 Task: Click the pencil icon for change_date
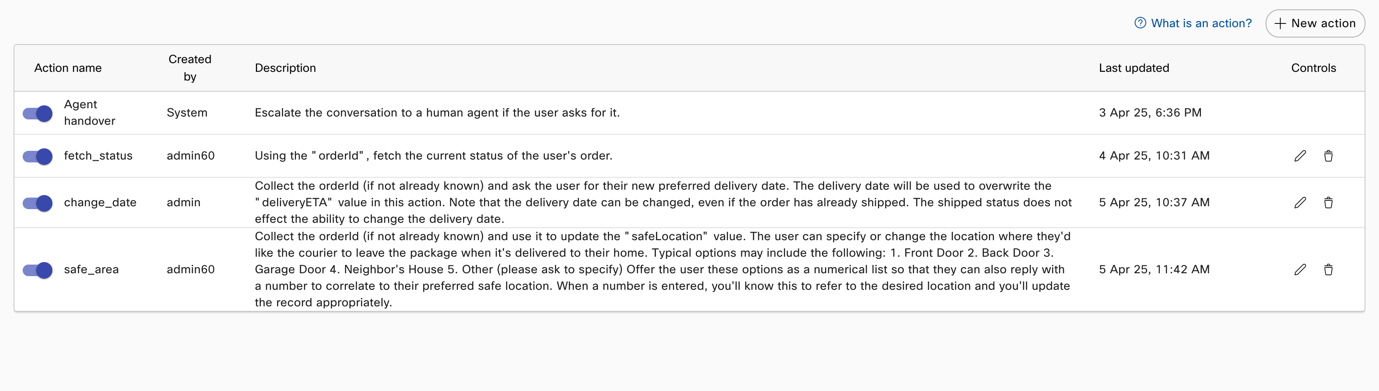pyautogui.click(x=1300, y=203)
